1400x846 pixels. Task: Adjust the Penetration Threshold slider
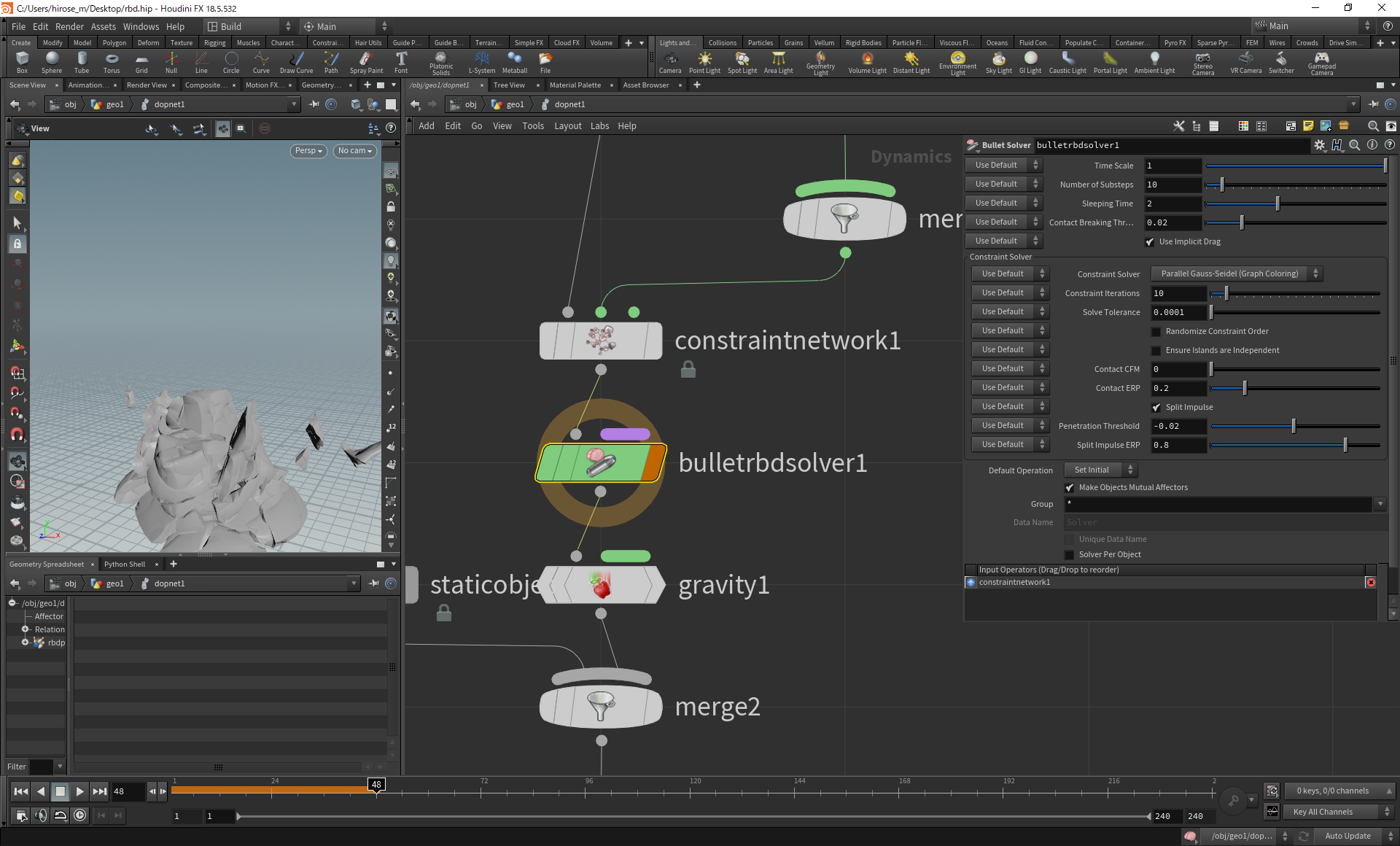click(1295, 427)
